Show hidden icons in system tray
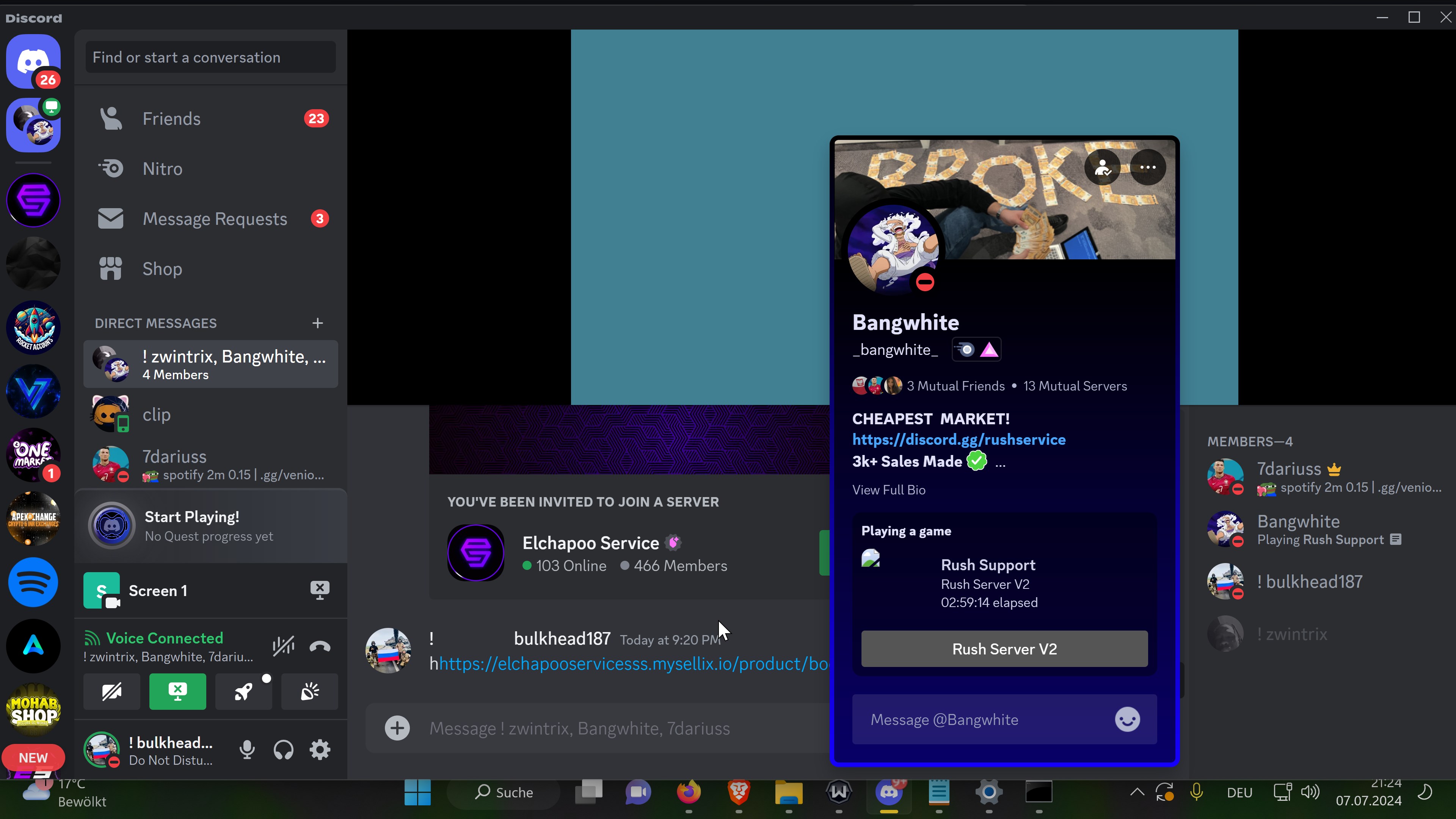Image resolution: width=1456 pixels, height=819 pixels. pos(1137,792)
